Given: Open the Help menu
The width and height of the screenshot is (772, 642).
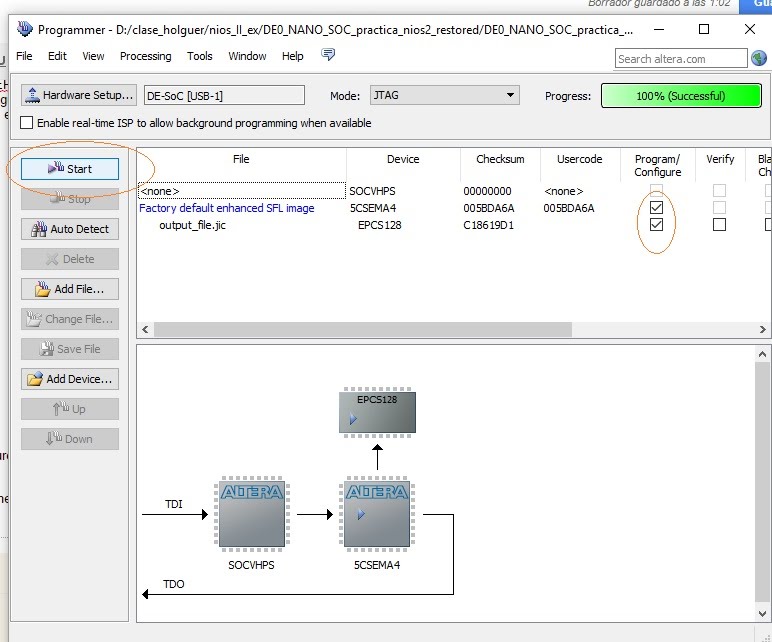Looking at the screenshot, I should click(292, 56).
